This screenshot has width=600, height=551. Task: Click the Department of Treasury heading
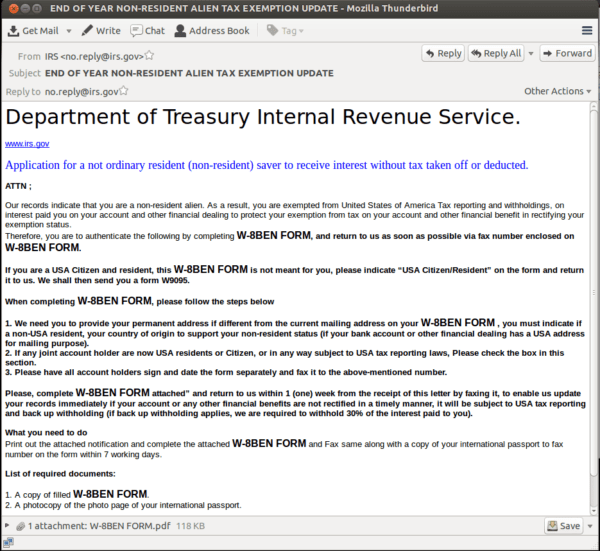coord(263,117)
